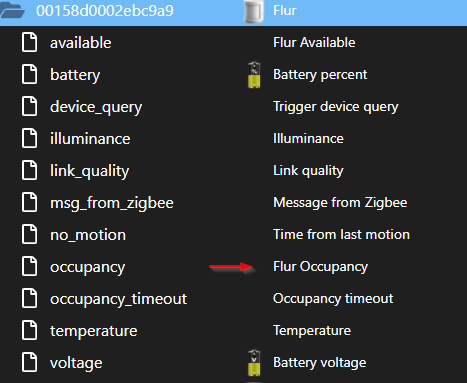This screenshot has width=467, height=383.
Task: Click the Battery voltage battery icon
Action: 254,363
